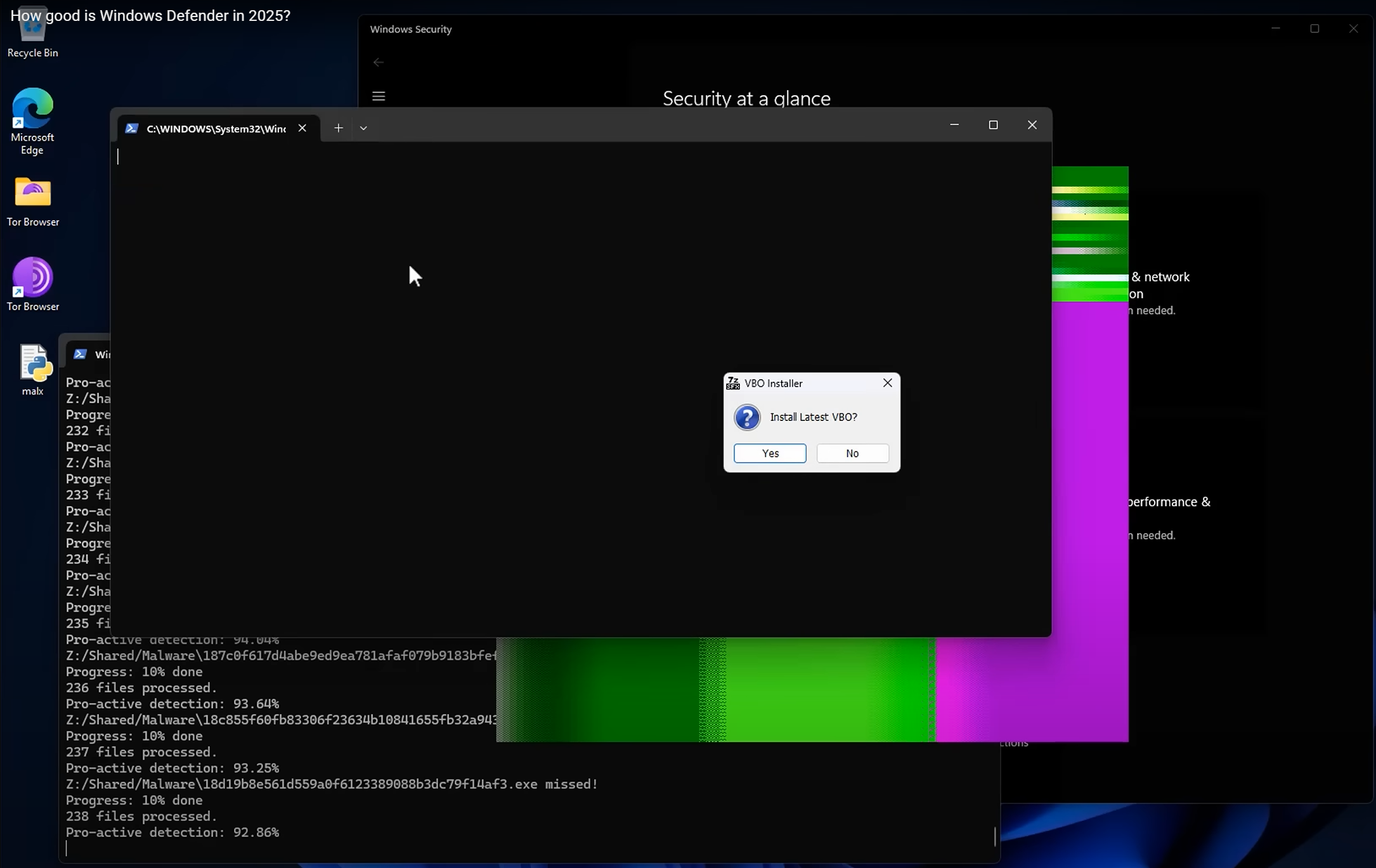
Task: Click the Security at a glance heading
Action: click(746, 98)
